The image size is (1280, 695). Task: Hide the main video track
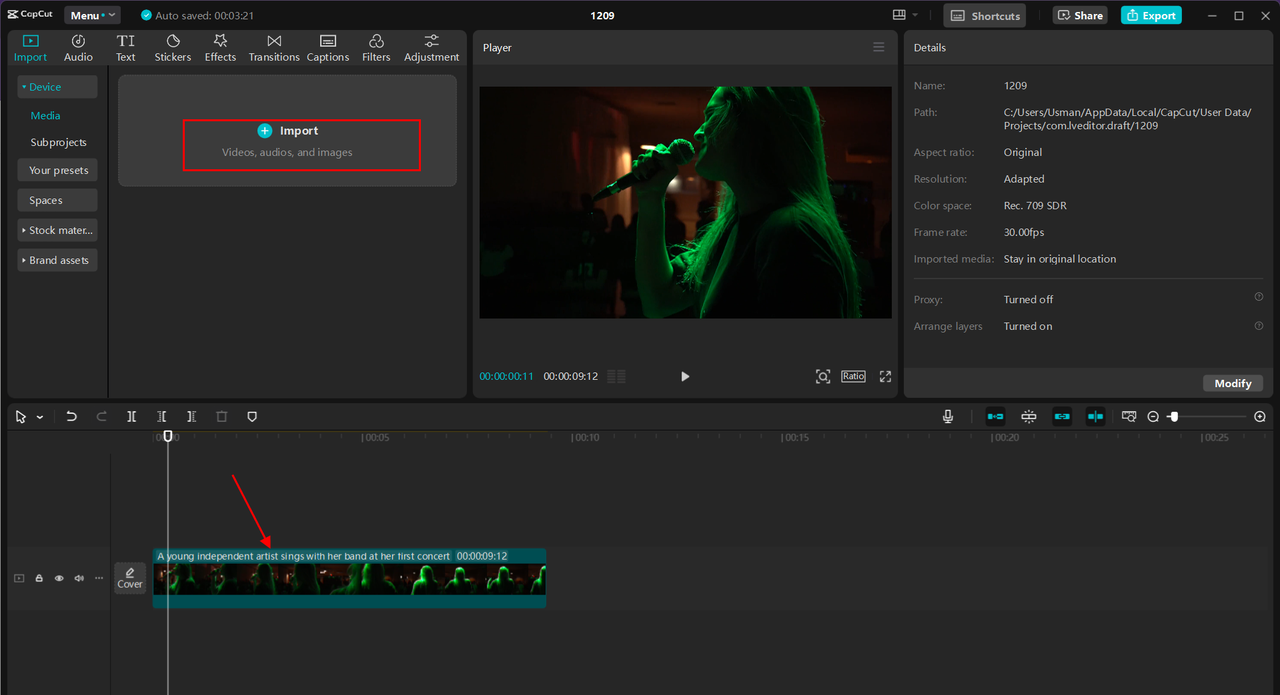tap(59, 578)
